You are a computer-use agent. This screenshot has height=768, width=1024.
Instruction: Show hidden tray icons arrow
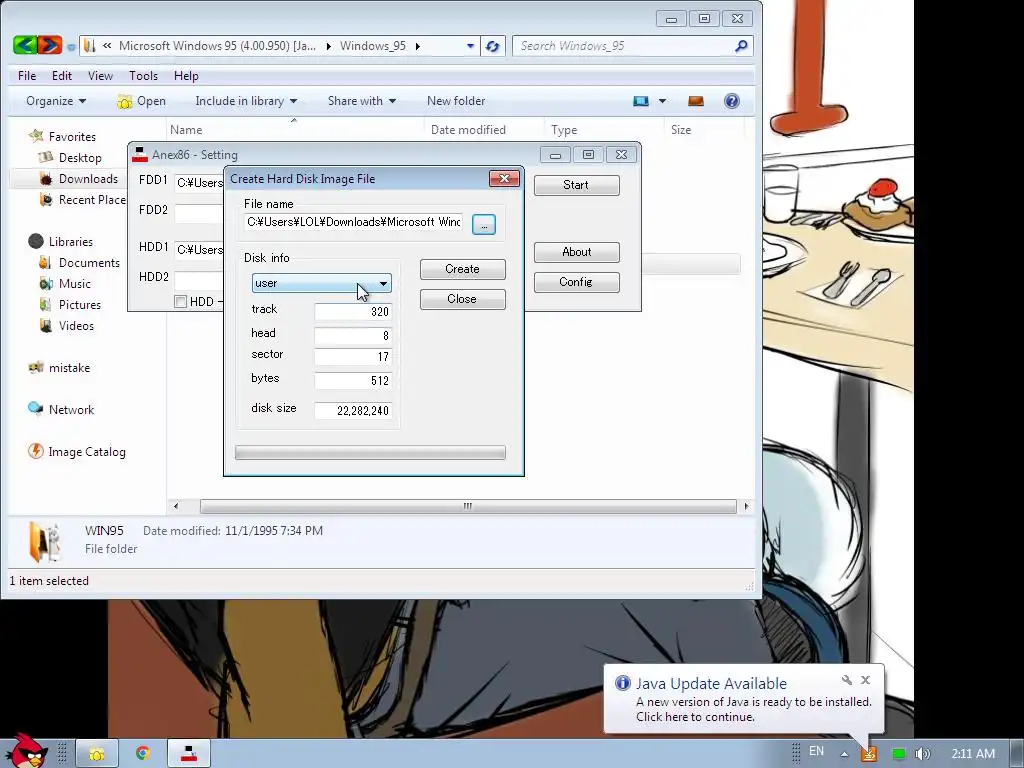click(x=844, y=754)
